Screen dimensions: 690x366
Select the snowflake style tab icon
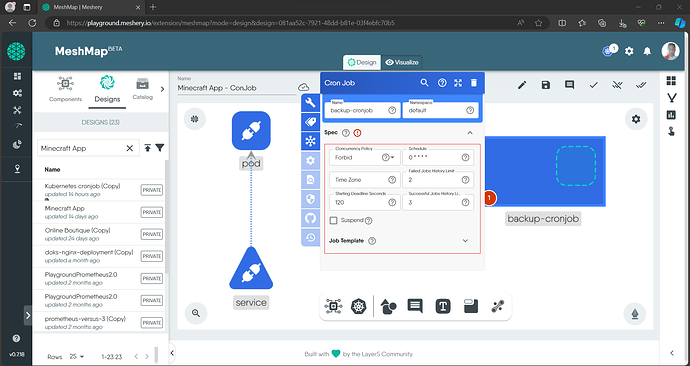pyautogui.click(x=311, y=141)
